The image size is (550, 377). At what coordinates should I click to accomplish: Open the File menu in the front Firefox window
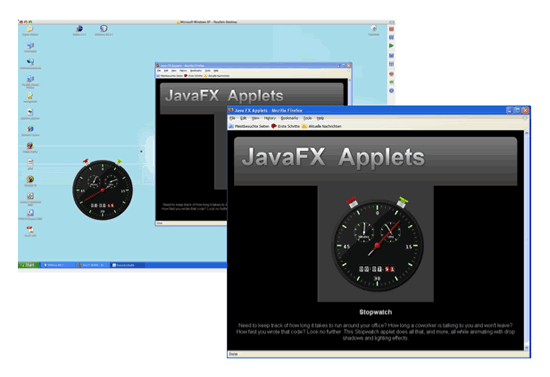(x=232, y=119)
